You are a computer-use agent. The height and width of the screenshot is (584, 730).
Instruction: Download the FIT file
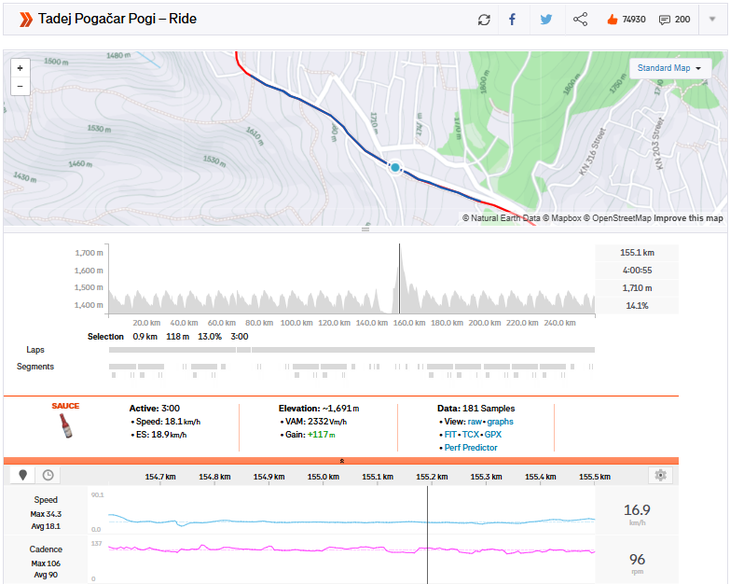[x=449, y=435]
